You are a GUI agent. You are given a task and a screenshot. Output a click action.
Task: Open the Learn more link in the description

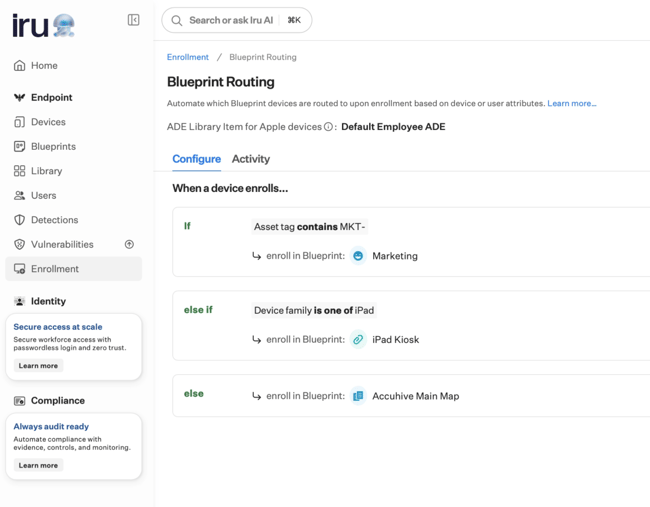(571, 103)
